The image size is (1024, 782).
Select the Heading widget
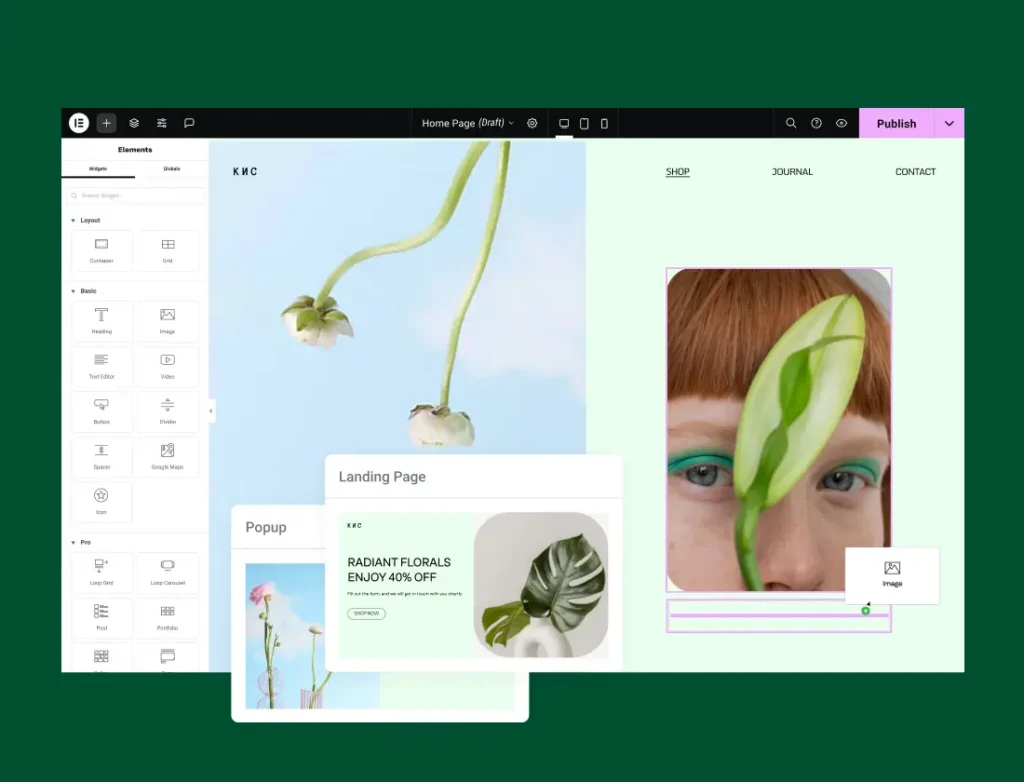pyautogui.click(x=102, y=321)
